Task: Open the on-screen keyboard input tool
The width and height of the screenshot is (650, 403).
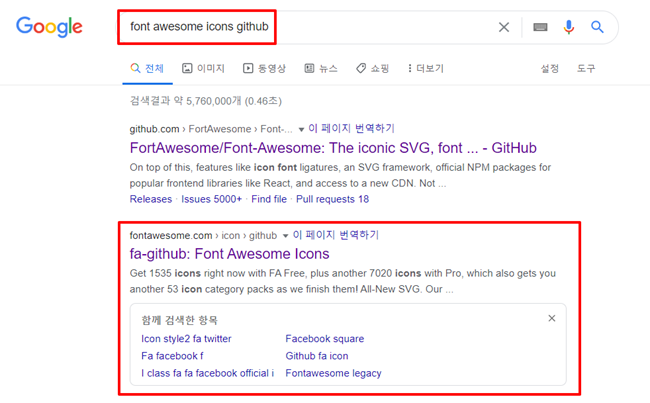Action: coord(540,27)
